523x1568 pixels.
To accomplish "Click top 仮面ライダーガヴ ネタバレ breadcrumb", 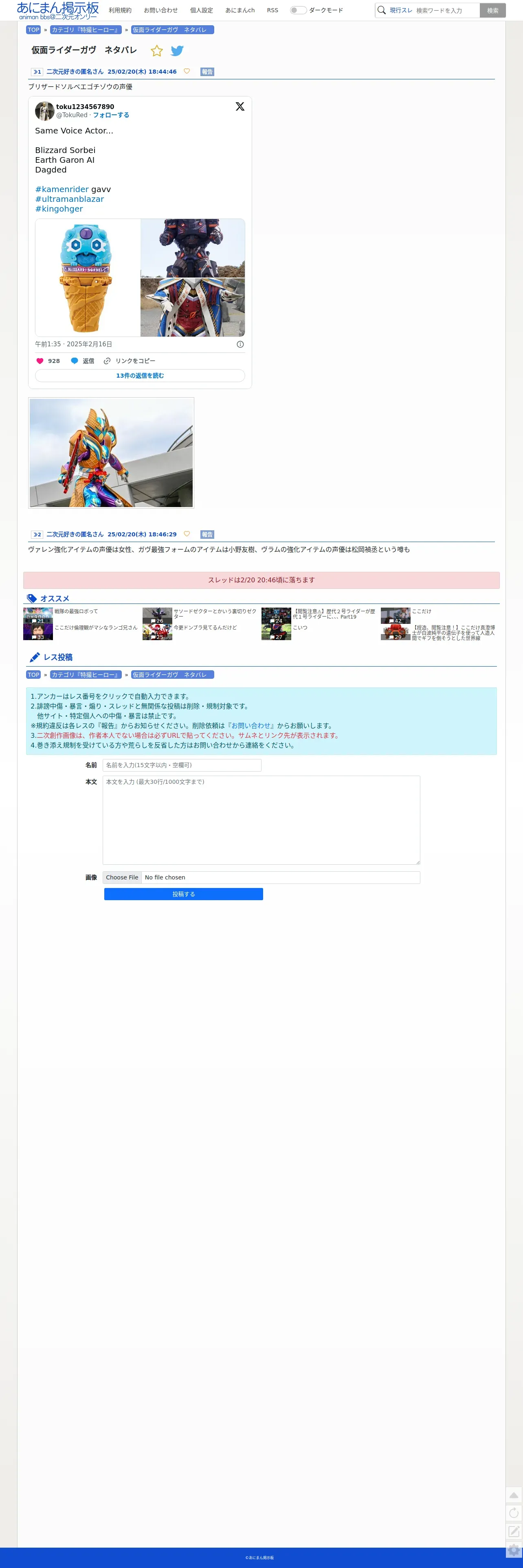I will coord(173,30).
